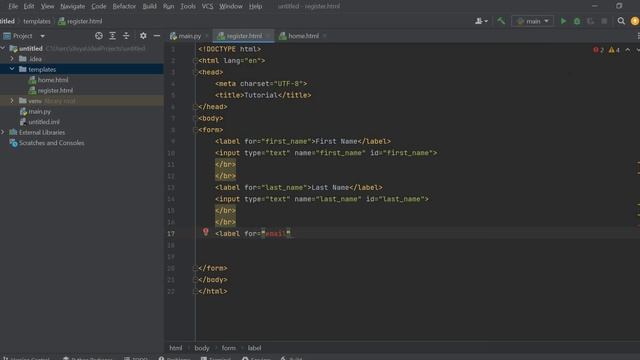Click html in the bottom breadcrumb
This screenshot has height=360, width=640.
(x=176, y=348)
